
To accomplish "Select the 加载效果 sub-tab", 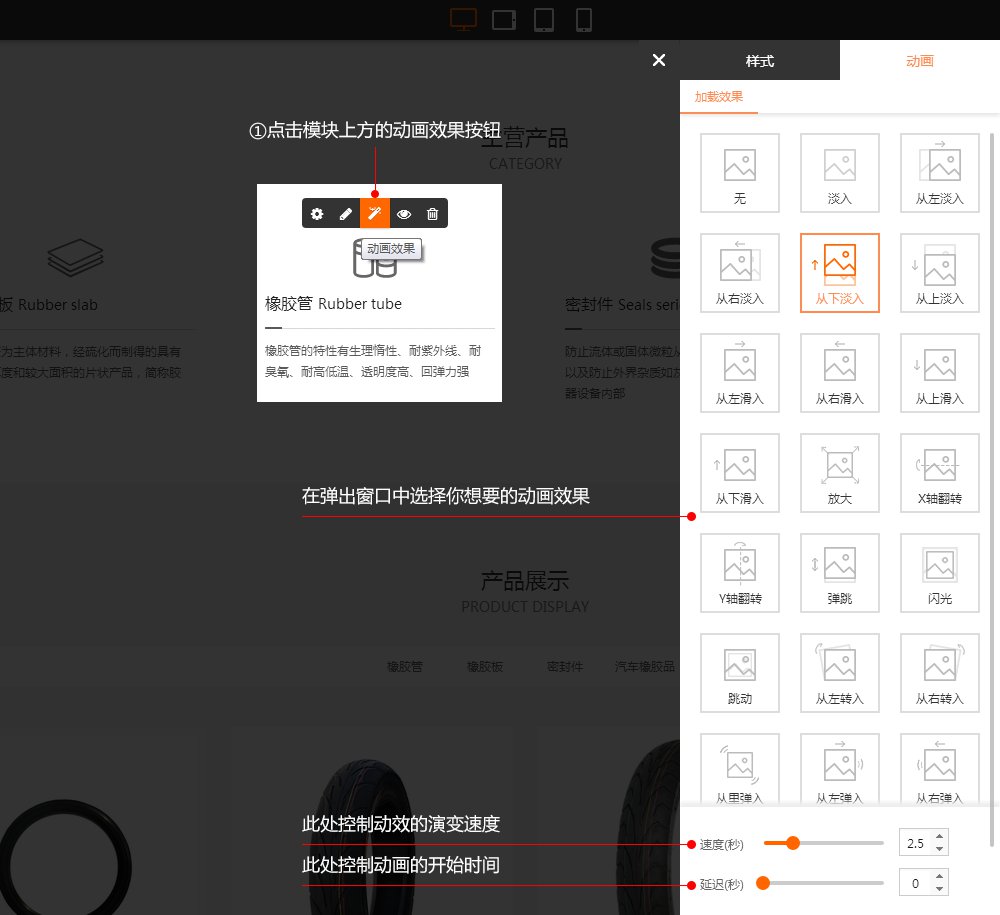I will (x=719, y=97).
